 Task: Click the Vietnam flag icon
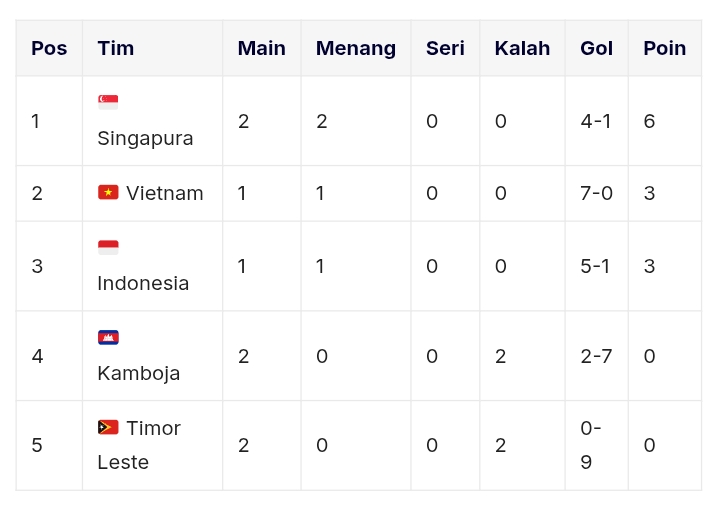[x=108, y=192]
